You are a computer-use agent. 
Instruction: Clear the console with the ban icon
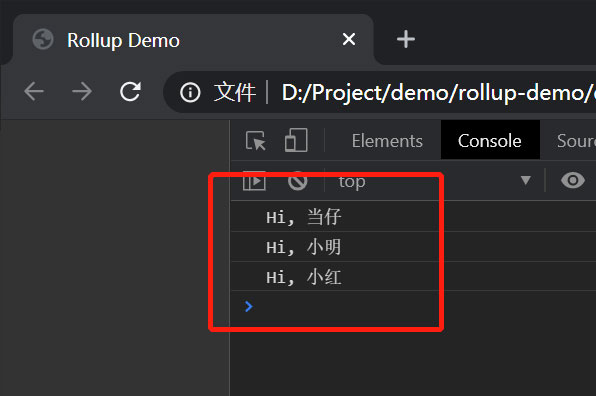pyautogui.click(x=298, y=181)
